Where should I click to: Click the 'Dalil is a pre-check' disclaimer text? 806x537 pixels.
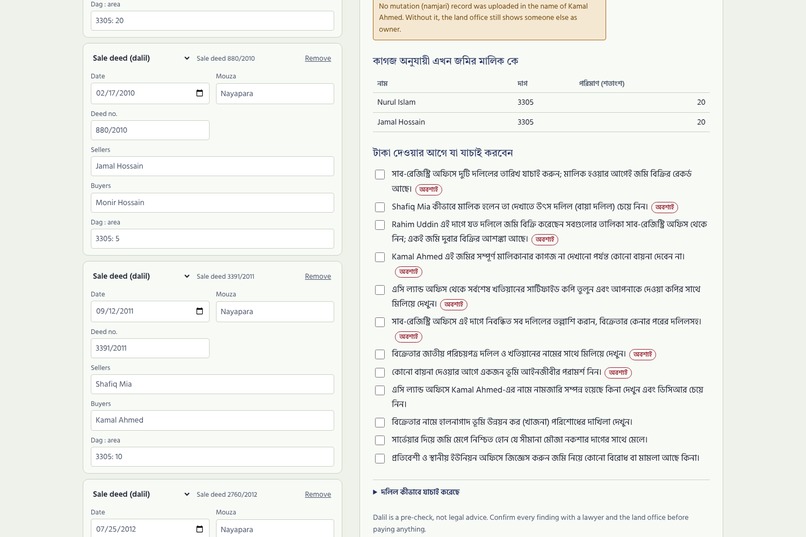(x=530, y=523)
